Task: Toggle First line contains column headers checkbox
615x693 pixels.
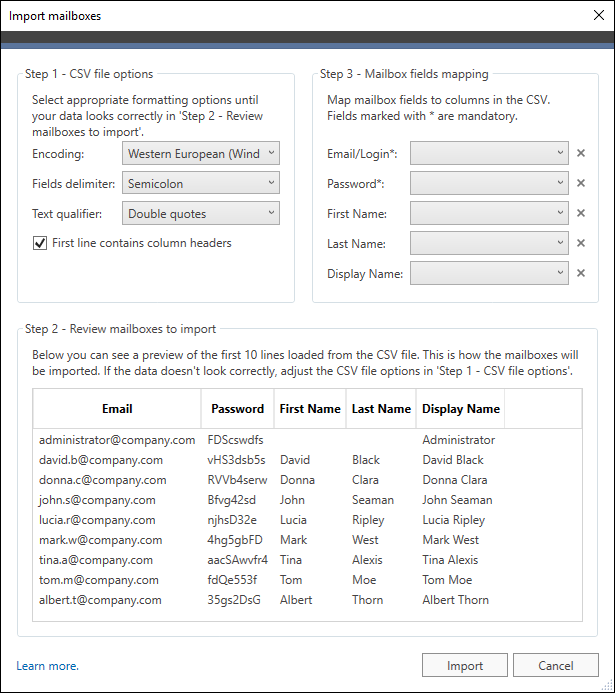Action: click(40, 243)
